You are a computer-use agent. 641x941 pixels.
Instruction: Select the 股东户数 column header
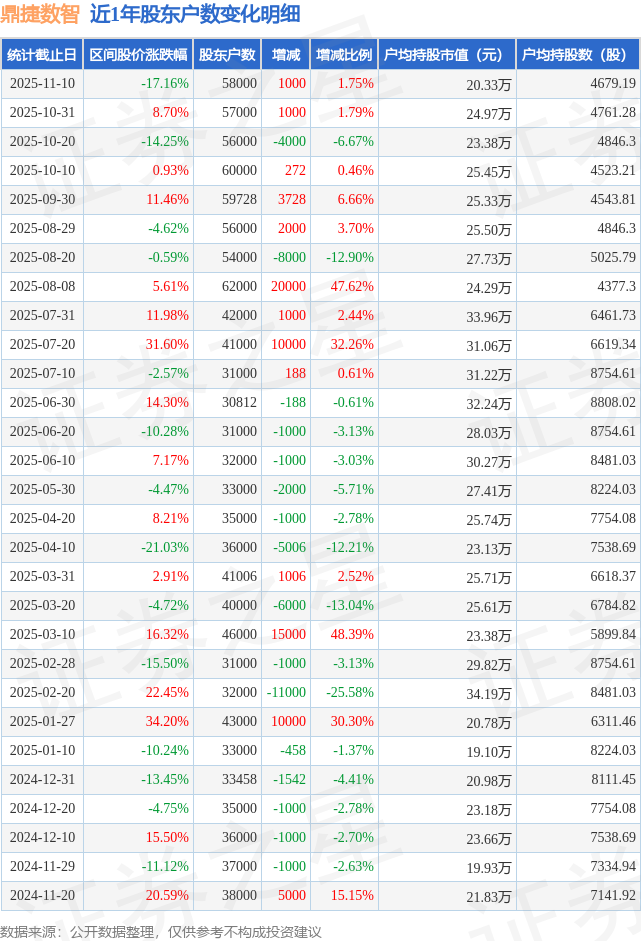pyautogui.click(x=227, y=55)
